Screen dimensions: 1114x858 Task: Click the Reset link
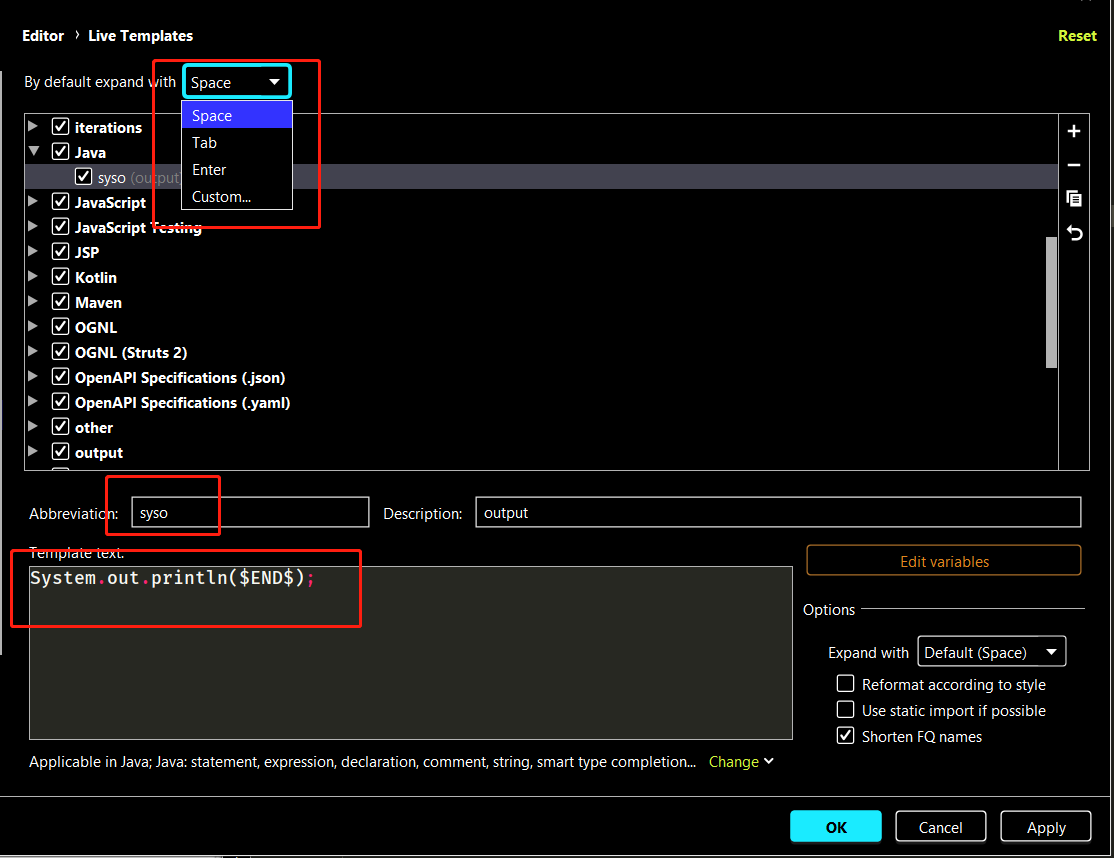coord(1077,35)
